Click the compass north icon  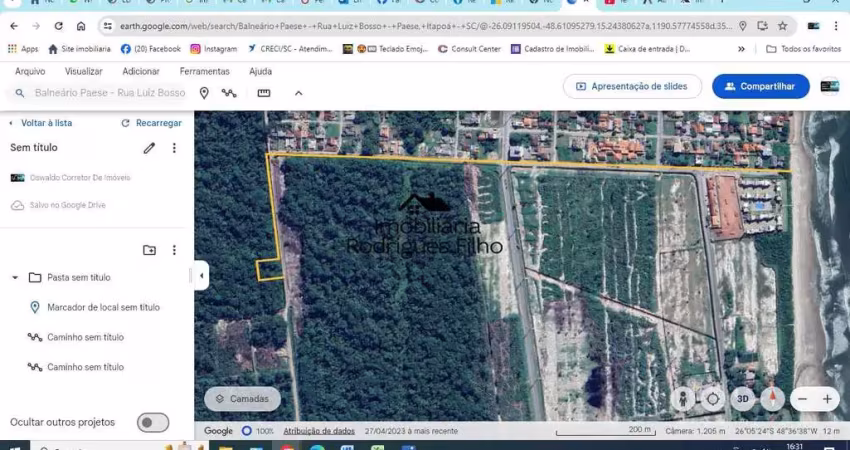click(772, 399)
